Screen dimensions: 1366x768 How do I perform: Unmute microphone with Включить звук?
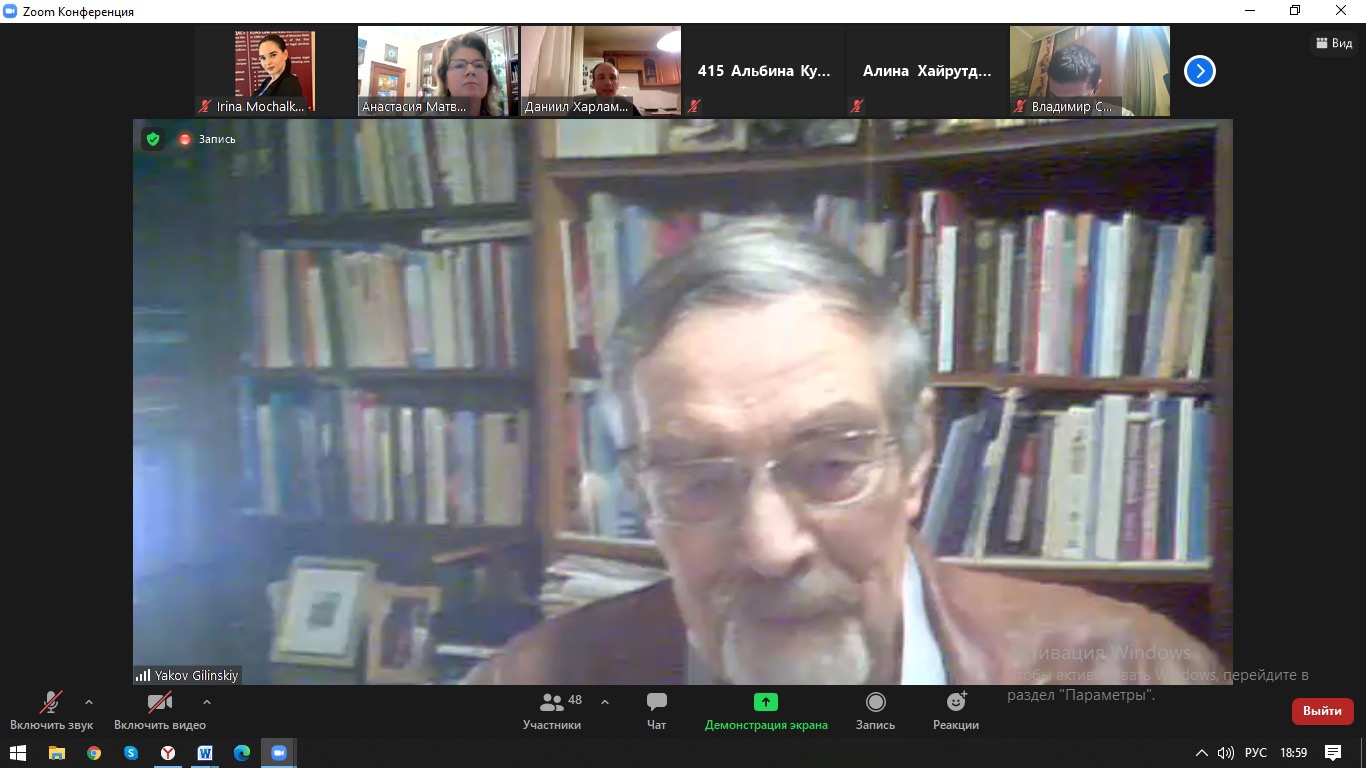[51, 711]
